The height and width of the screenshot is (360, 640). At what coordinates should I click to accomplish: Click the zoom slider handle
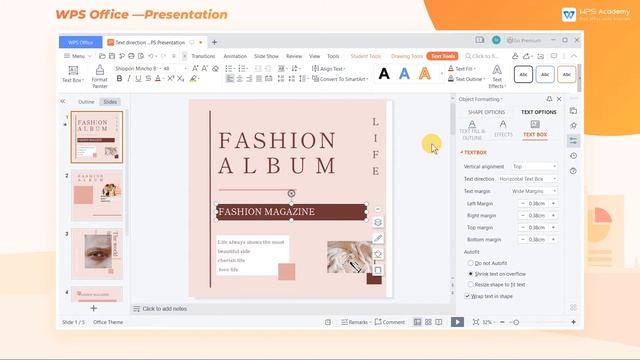tap(516, 322)
